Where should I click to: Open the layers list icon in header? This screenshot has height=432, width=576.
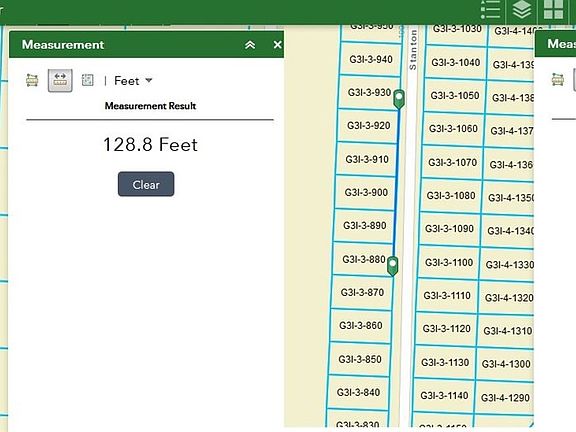pos(522,10)
